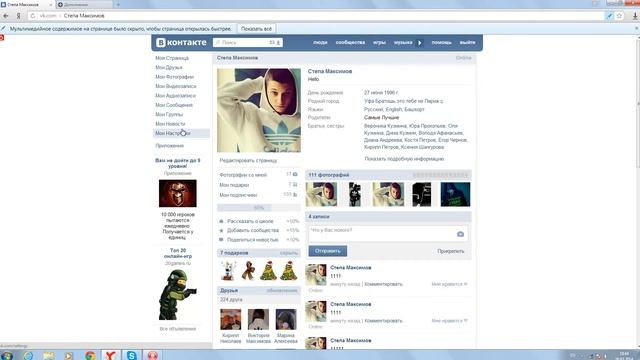
Task: Open Skype from the taskbar
Action: [x=131, y=355]
